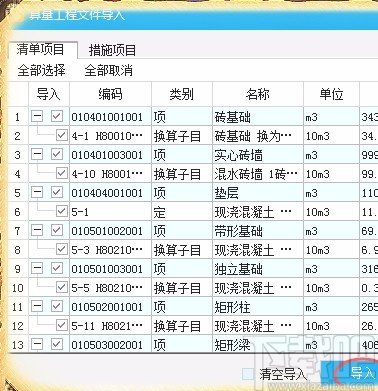Screen dimensions: 378x391
Task: Uncheck import box for 010401003001 实心砖墙
Action: tap(56, 154)
